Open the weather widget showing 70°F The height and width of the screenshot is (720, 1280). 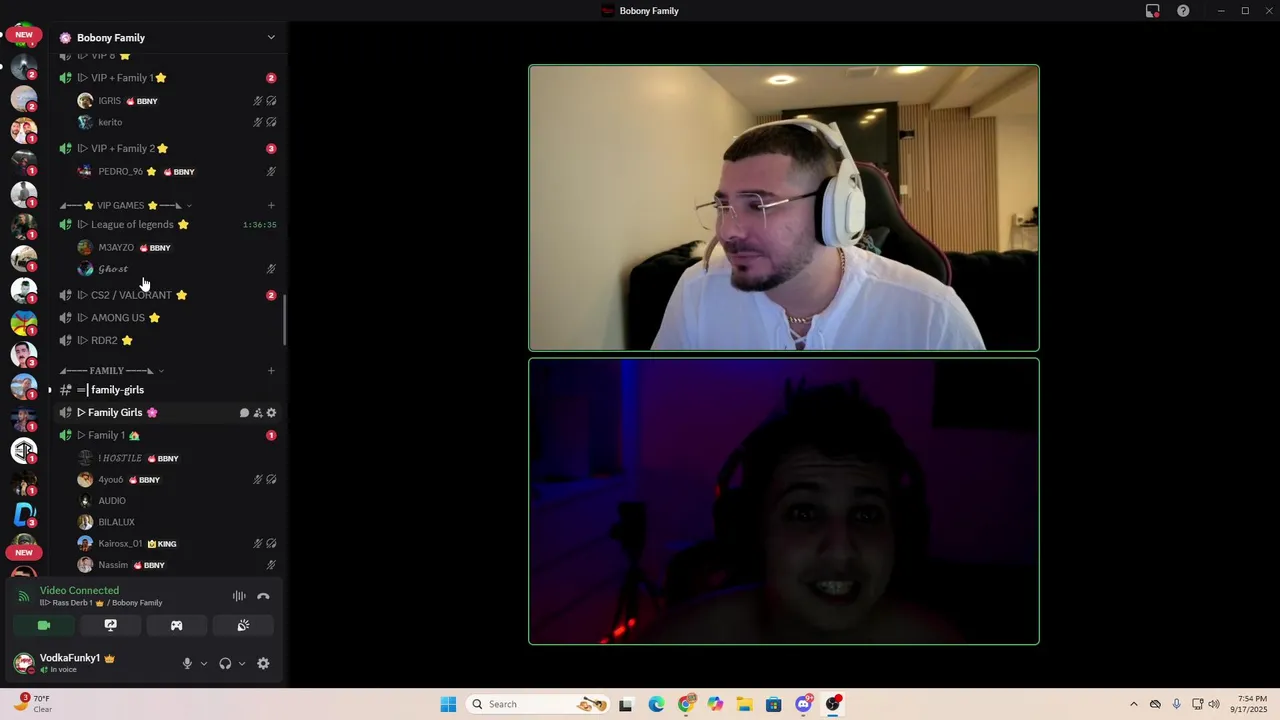[33, 704]
